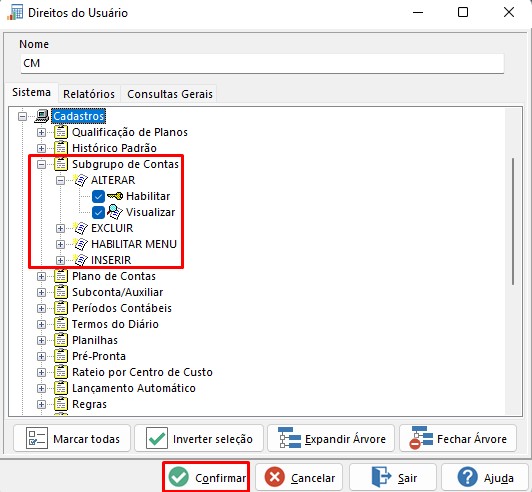Select the Planilhas tree label
This screenshot has height=492, width=532.
[95, 340]
